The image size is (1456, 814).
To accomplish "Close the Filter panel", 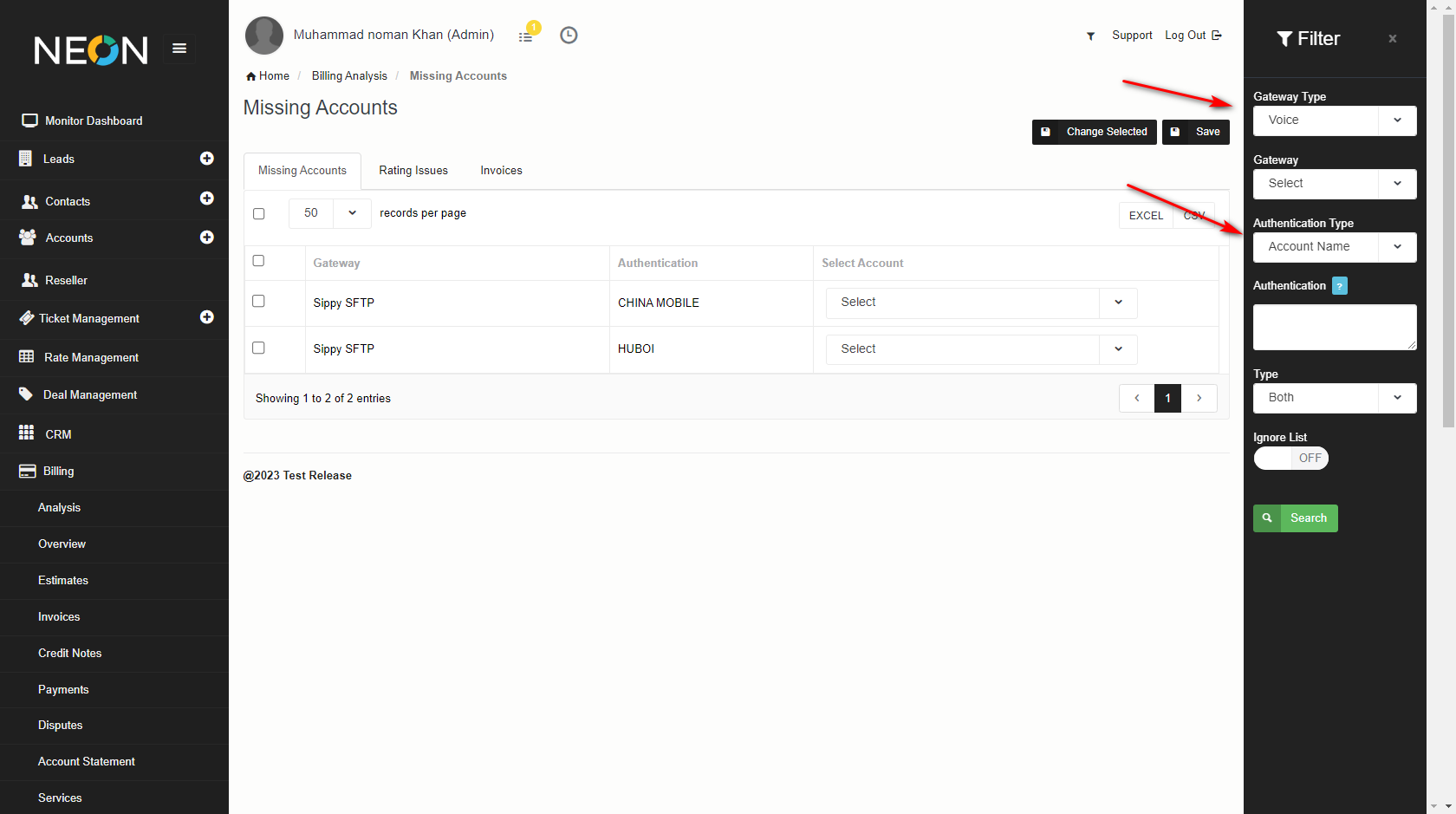I will (1392, 39).
